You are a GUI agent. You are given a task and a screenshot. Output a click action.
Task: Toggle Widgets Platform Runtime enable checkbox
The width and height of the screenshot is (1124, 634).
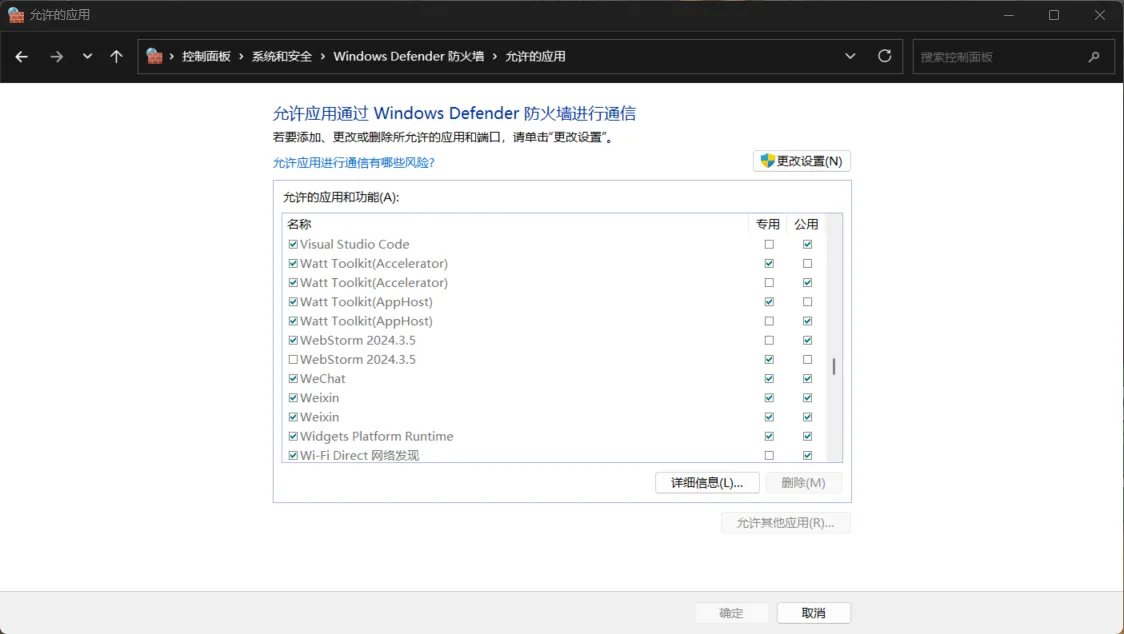point(293,436)
